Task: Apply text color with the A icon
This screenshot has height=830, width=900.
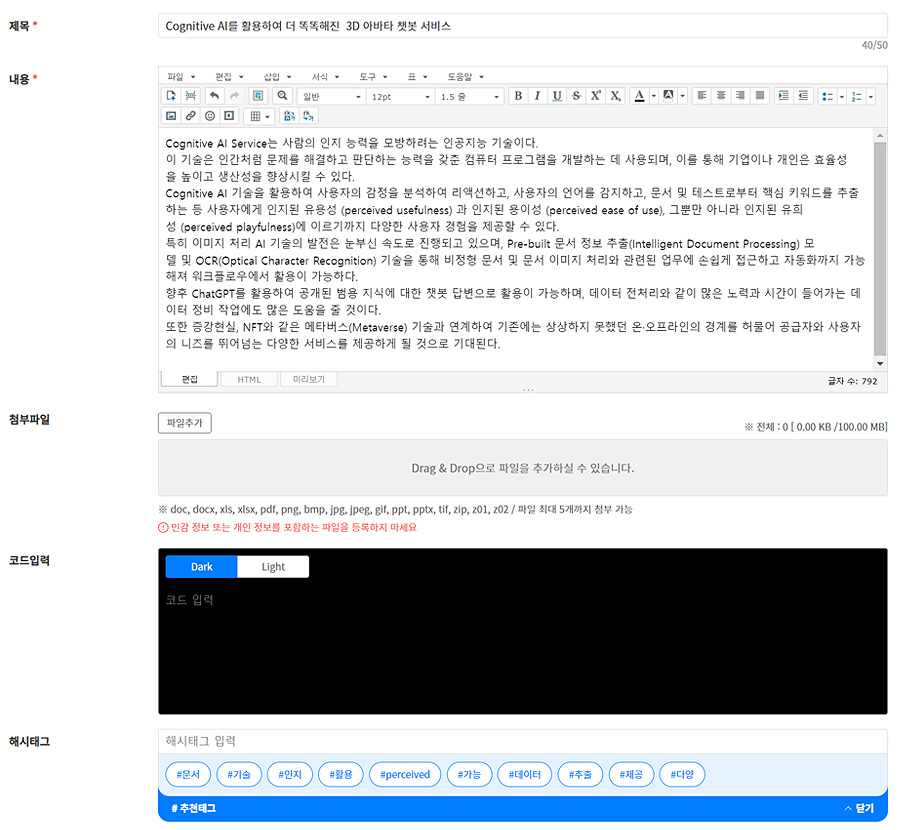Action: (639, 96)
